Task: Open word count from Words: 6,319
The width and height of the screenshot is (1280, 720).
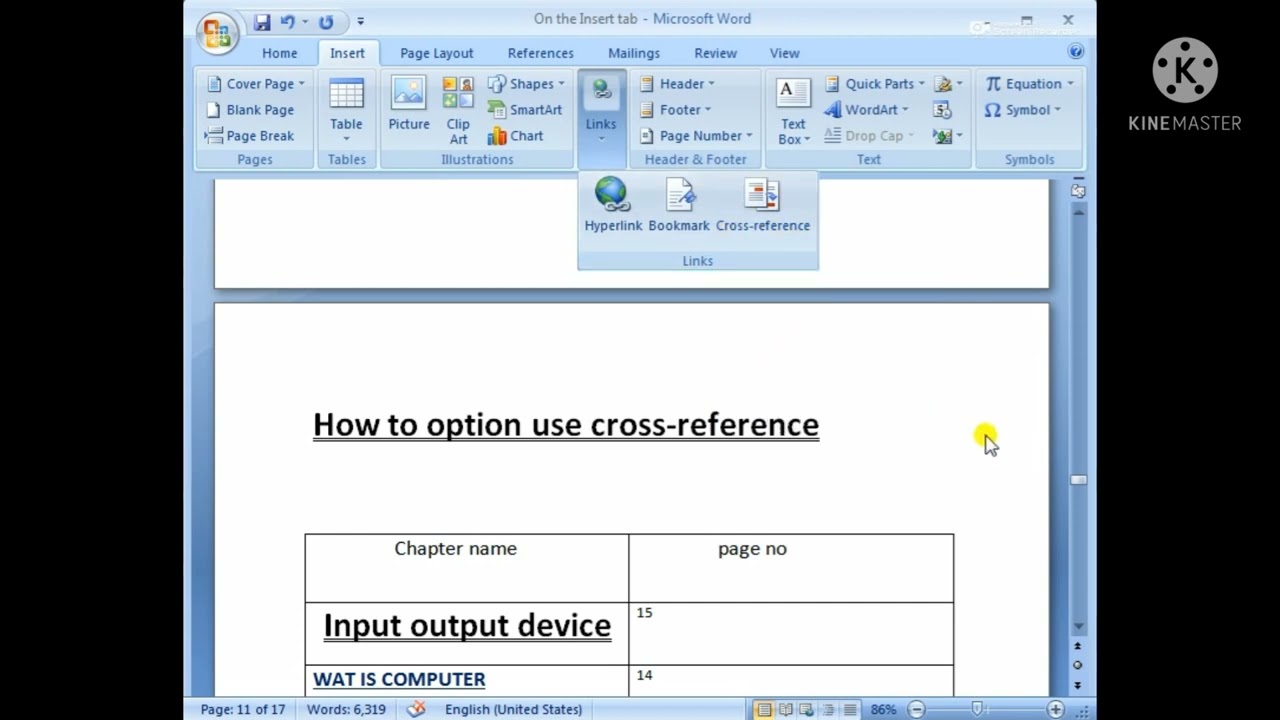Action: 346,709
